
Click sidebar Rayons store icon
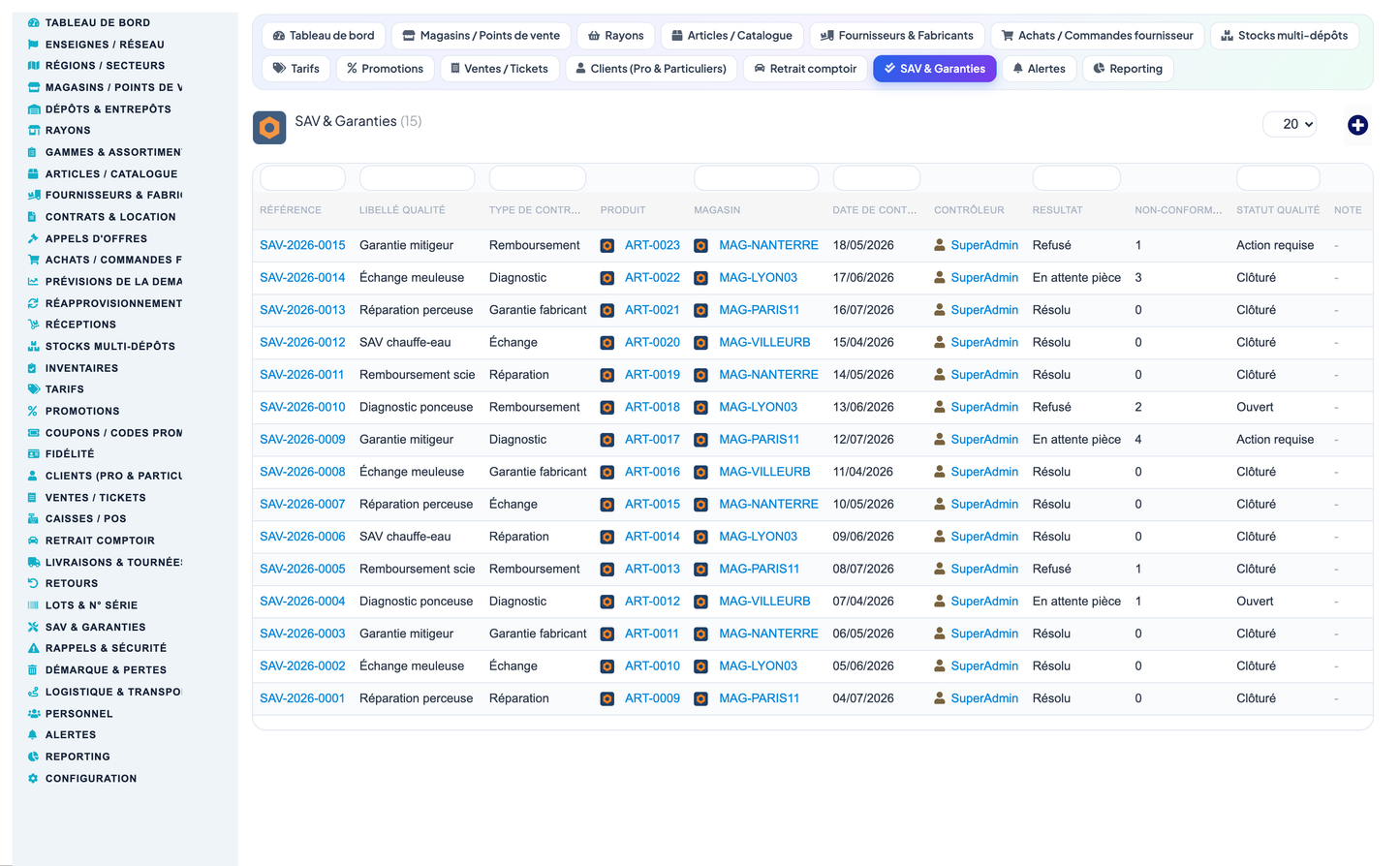[x=34, y=131]
